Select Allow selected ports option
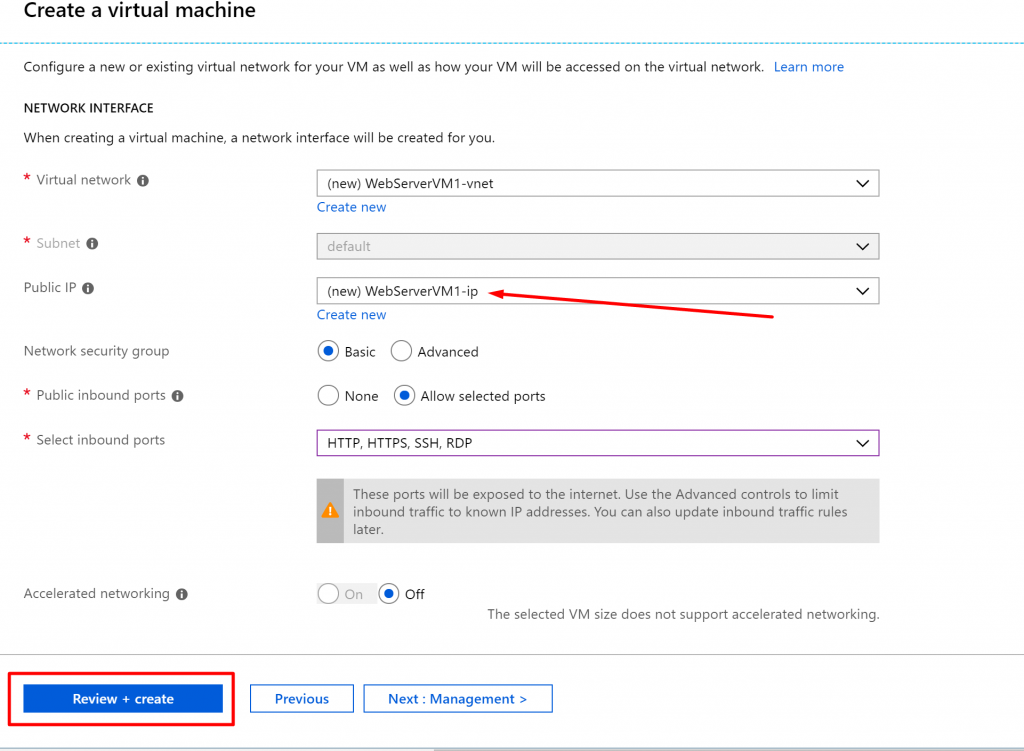The width and height of the screenshot is (1024, 751). (x=404, y=396)
